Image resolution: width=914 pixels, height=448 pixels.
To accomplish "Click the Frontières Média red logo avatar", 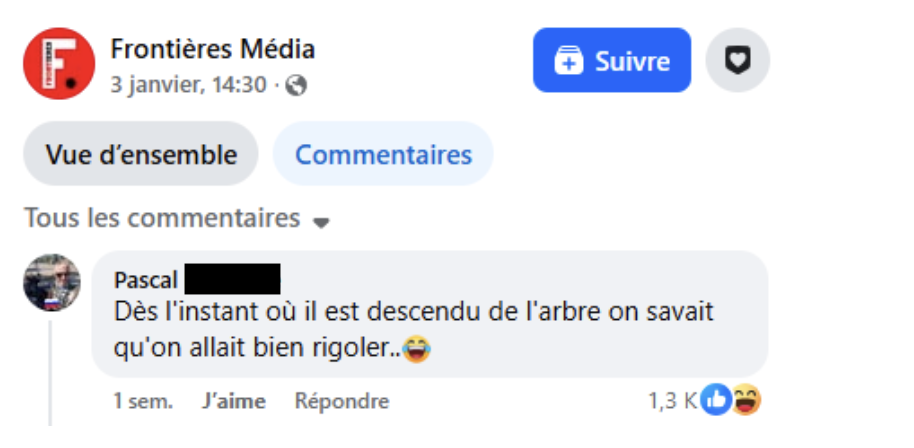I will 59,63.
